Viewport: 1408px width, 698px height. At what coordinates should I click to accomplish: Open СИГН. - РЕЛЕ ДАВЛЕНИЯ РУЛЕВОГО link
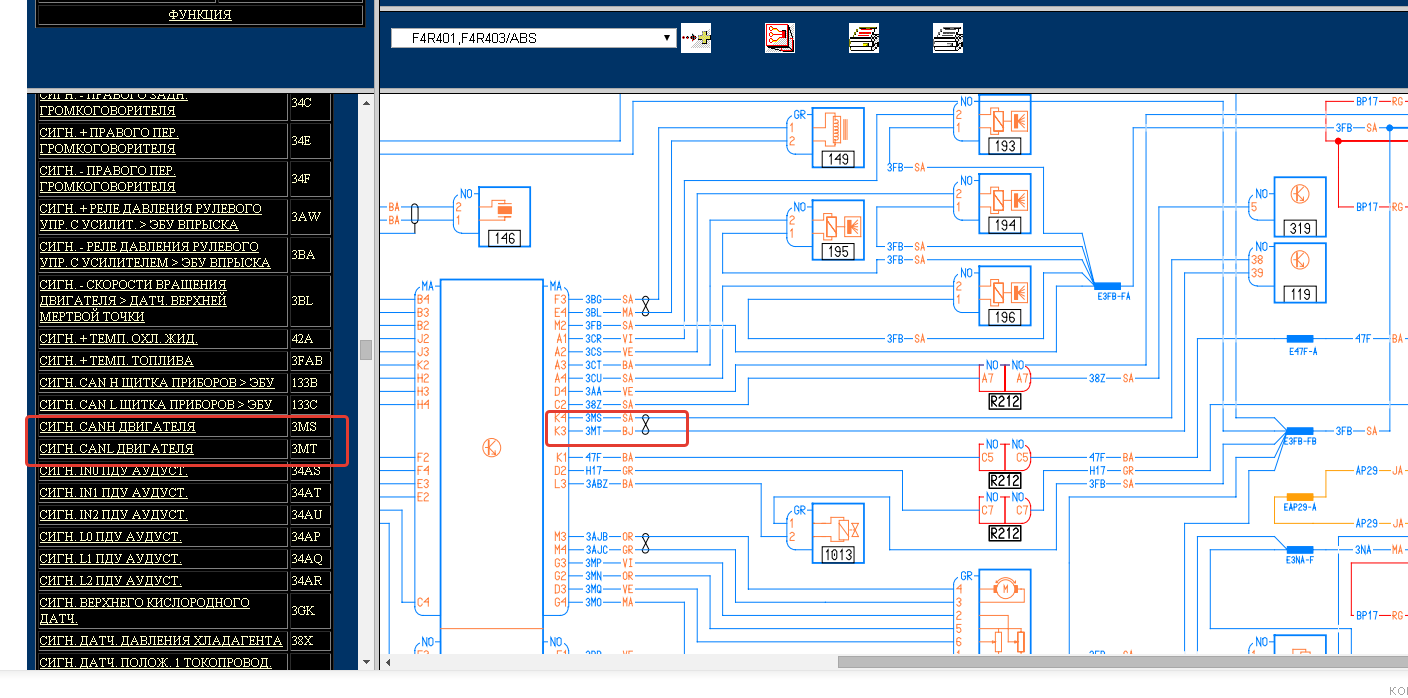point(155,255)
